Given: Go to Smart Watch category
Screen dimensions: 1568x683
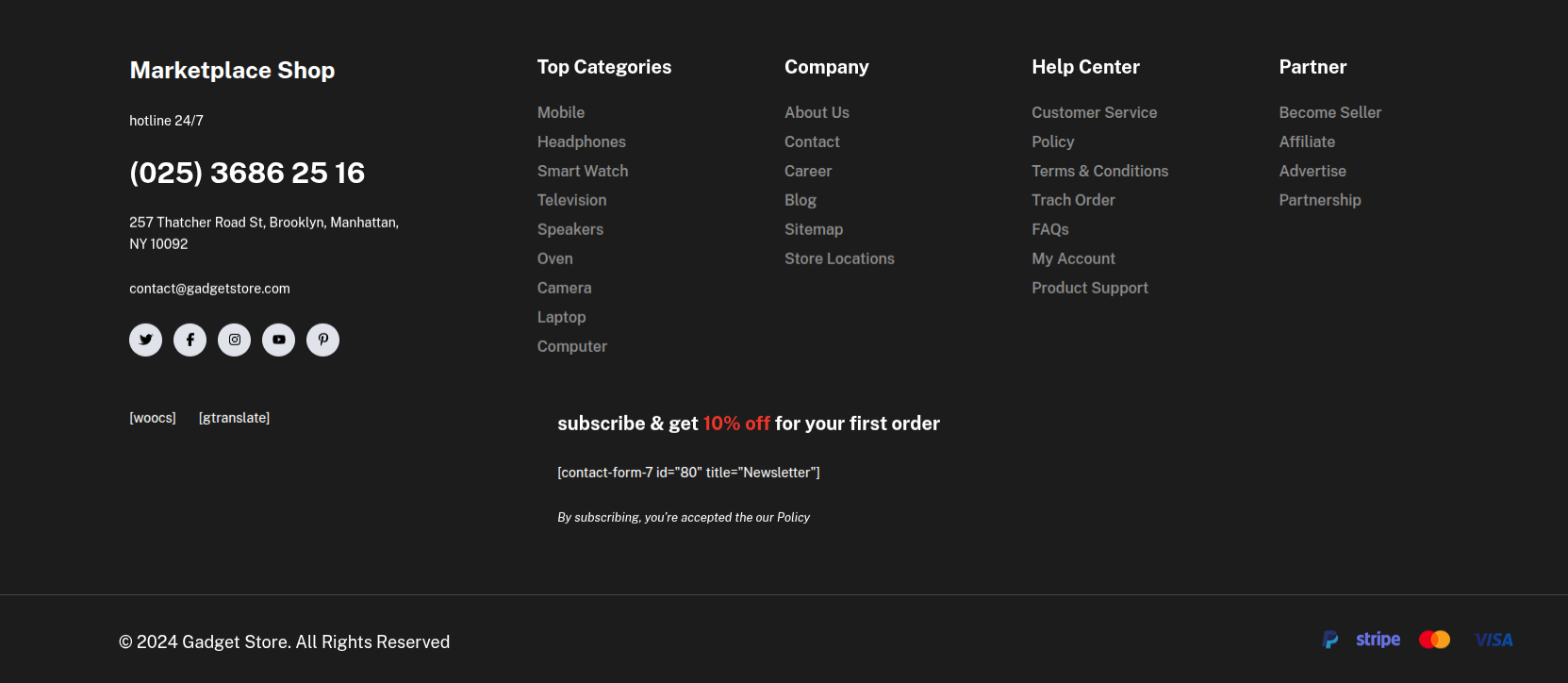Looking at the screenshot, I should tap(582, 171).
